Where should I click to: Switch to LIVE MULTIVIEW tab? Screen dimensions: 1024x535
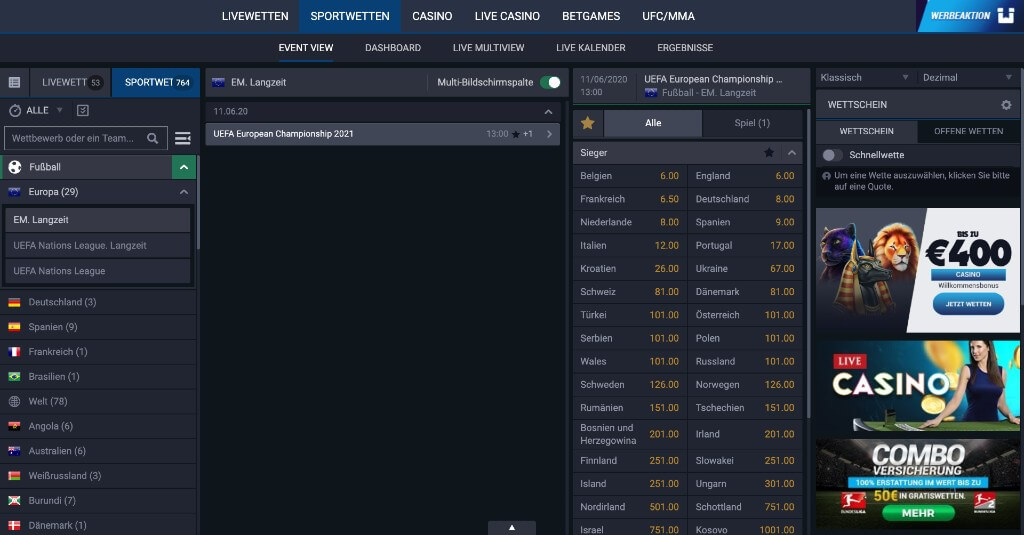[488, 48]
